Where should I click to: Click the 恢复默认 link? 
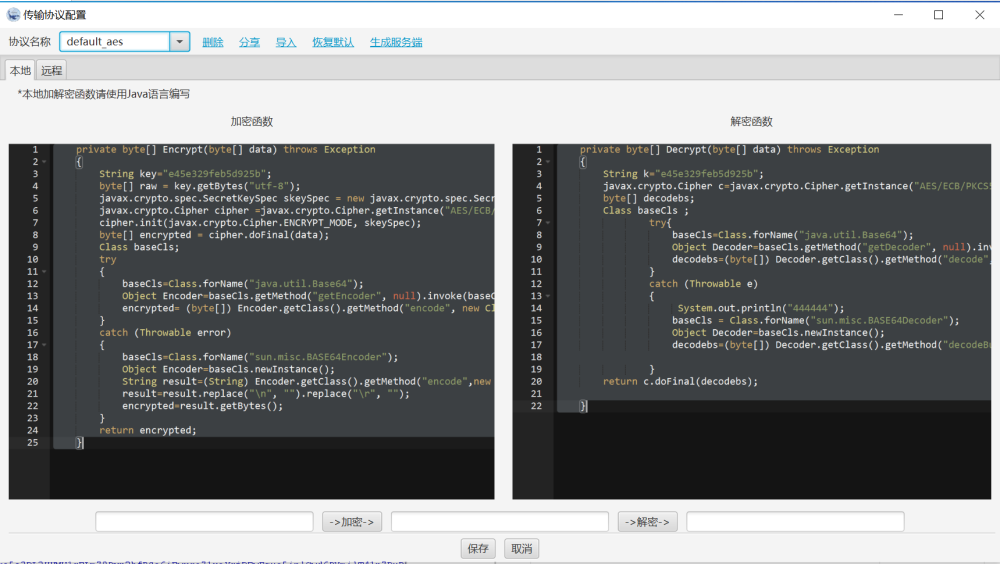(333, 42)
